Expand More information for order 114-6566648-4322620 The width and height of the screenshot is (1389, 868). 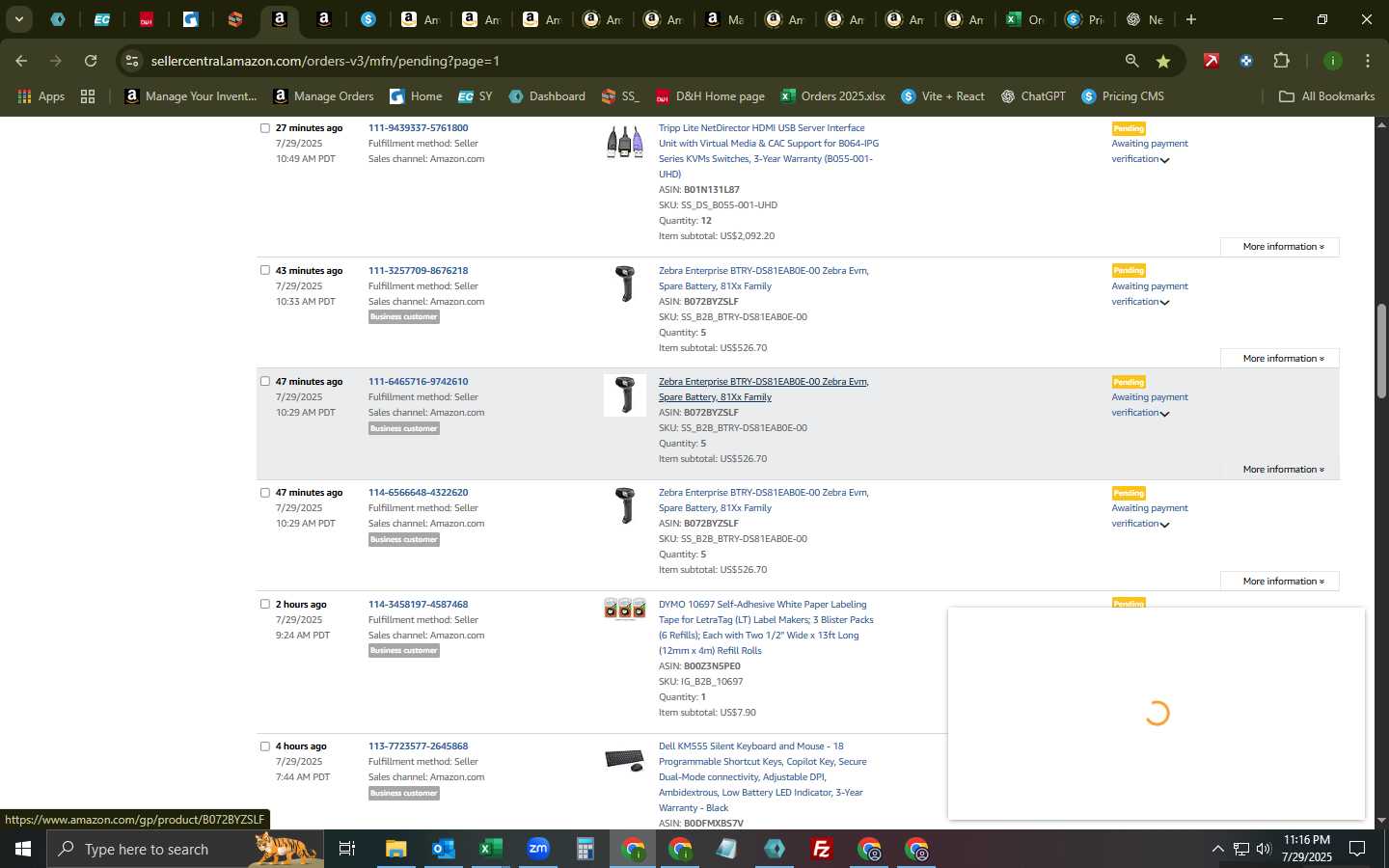point(1279,581)
